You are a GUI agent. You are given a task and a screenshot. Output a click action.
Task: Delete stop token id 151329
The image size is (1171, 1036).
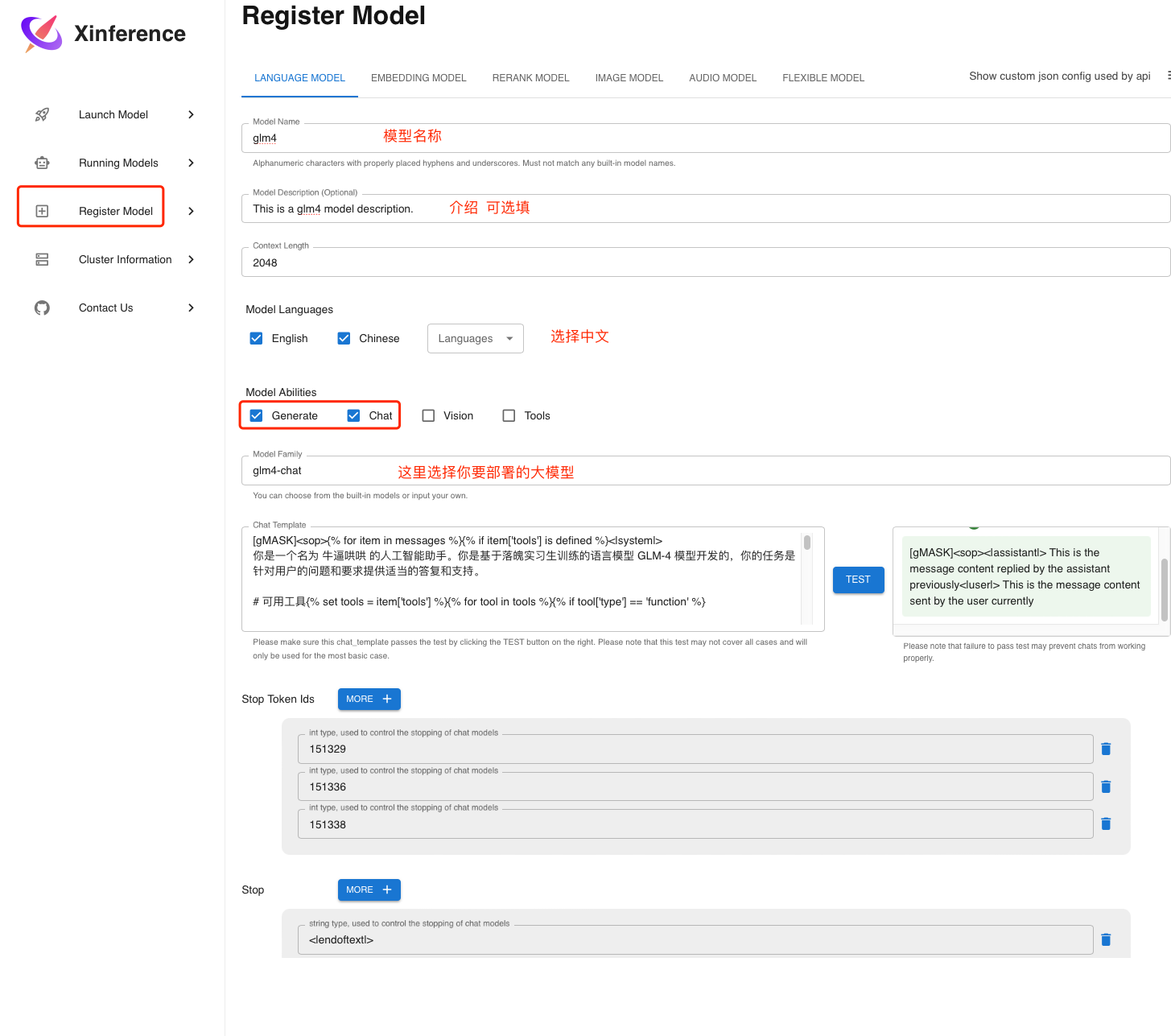[x=1106, y=749]
